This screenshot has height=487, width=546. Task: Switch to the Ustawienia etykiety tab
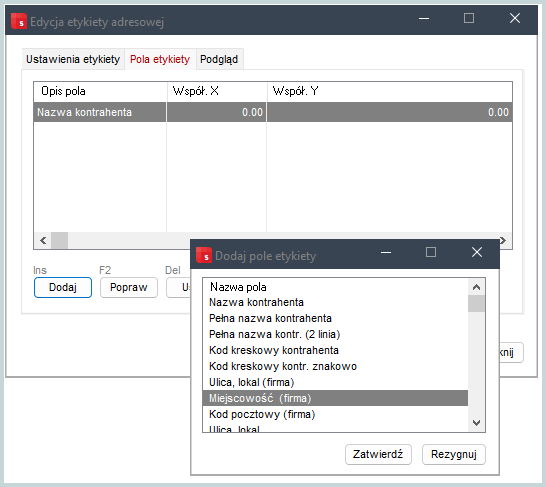click(73, 60)
